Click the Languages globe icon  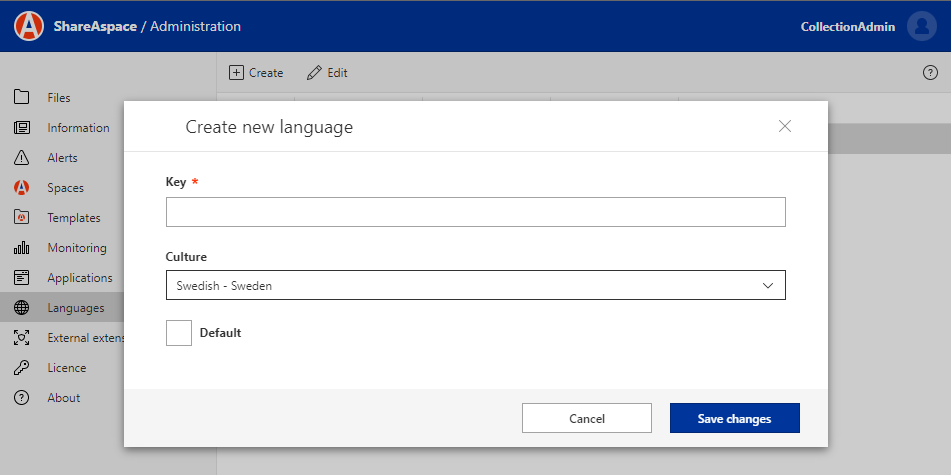[x=21, y=308]
